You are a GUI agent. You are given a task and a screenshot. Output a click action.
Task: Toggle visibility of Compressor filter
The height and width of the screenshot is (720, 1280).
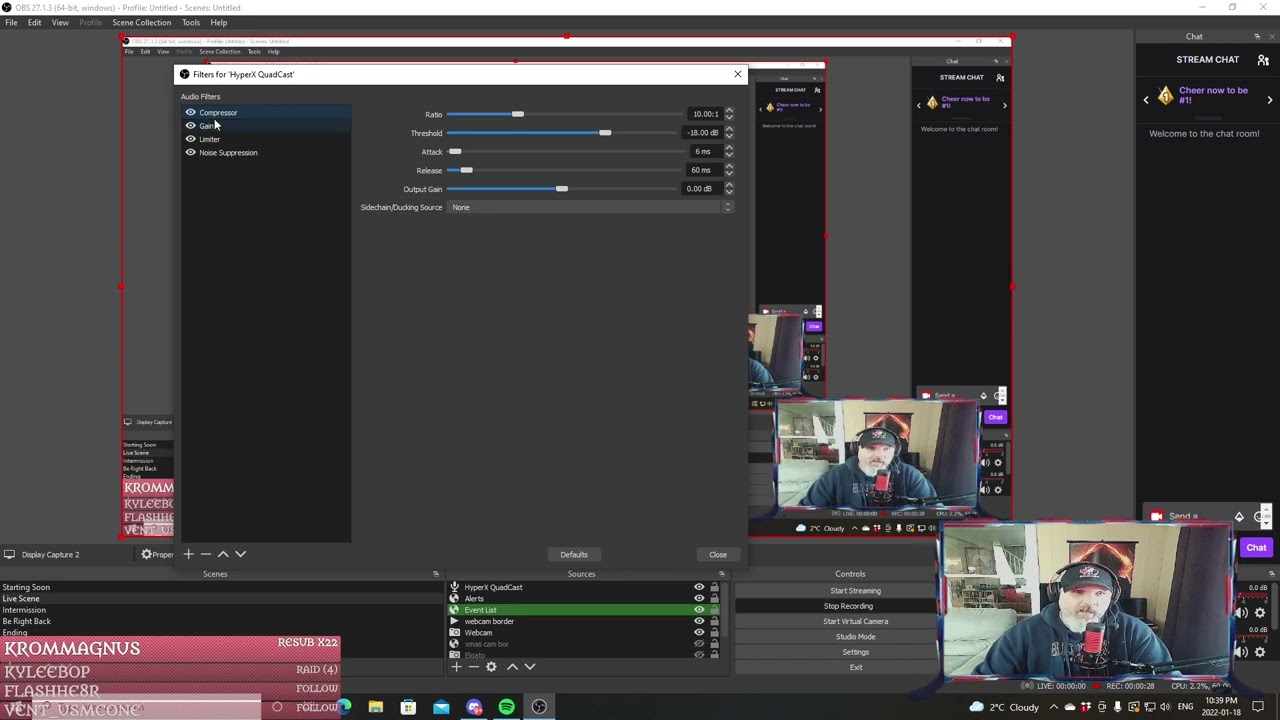[x=190, y=113]
